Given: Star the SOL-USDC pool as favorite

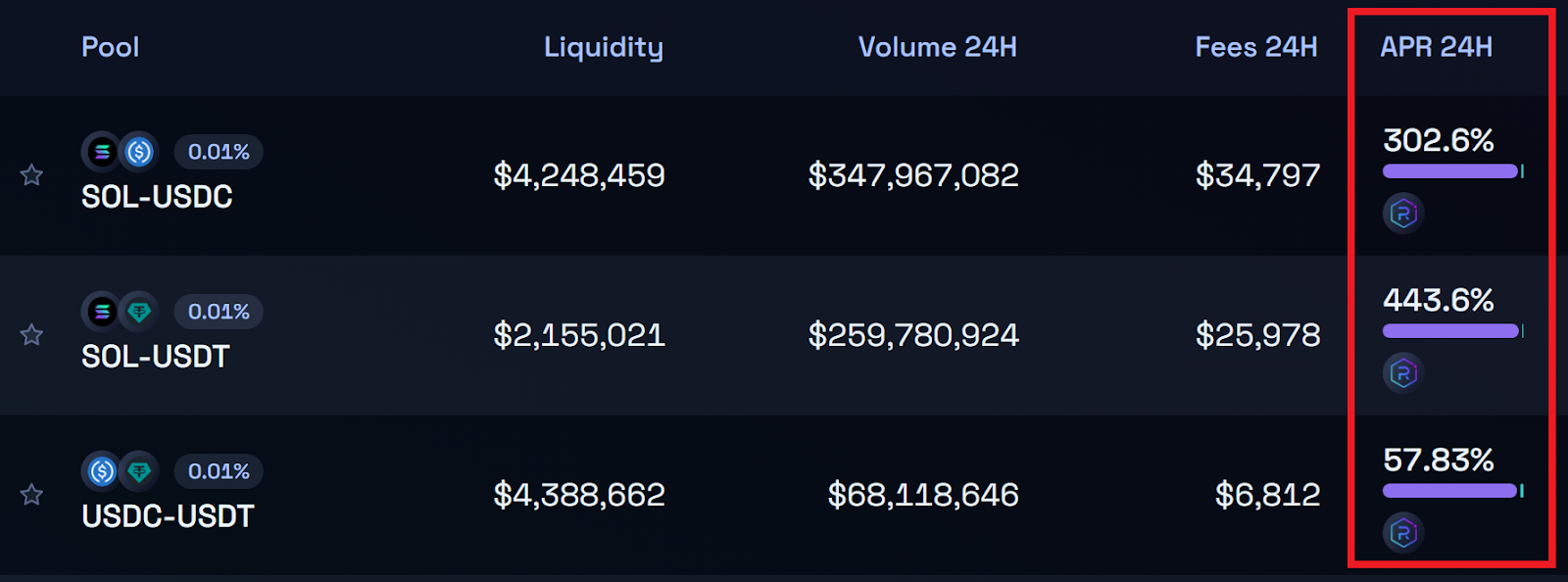Looking at the screenshot, I should click(x=31, y=175).
